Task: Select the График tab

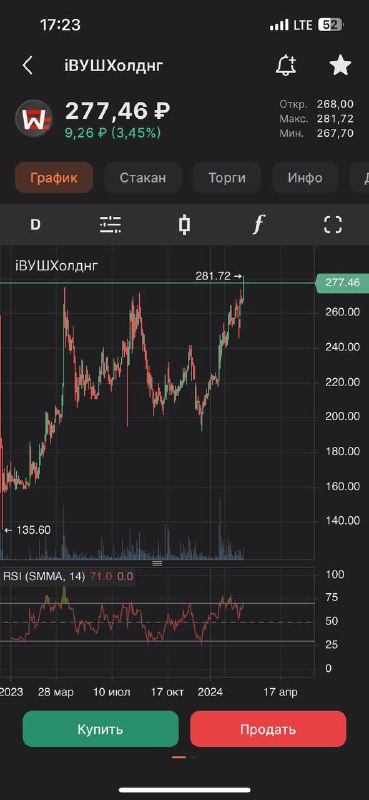Action: [x=54, y=178]
